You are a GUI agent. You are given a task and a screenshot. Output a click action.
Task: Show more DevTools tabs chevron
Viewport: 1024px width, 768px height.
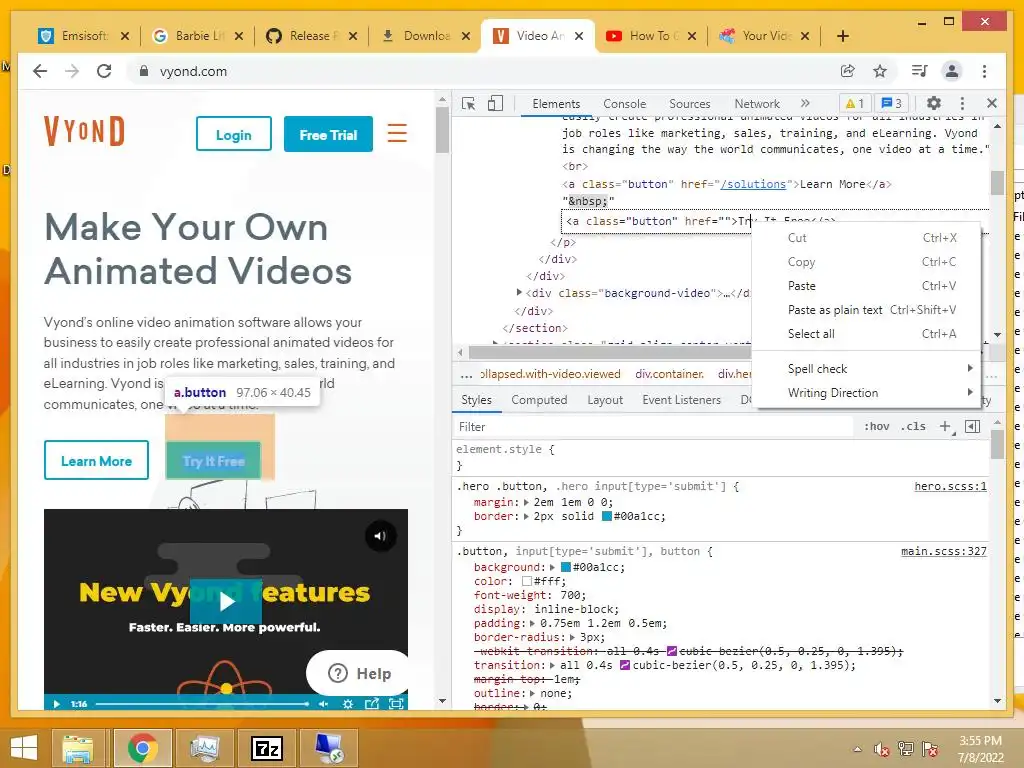point(805,103)
